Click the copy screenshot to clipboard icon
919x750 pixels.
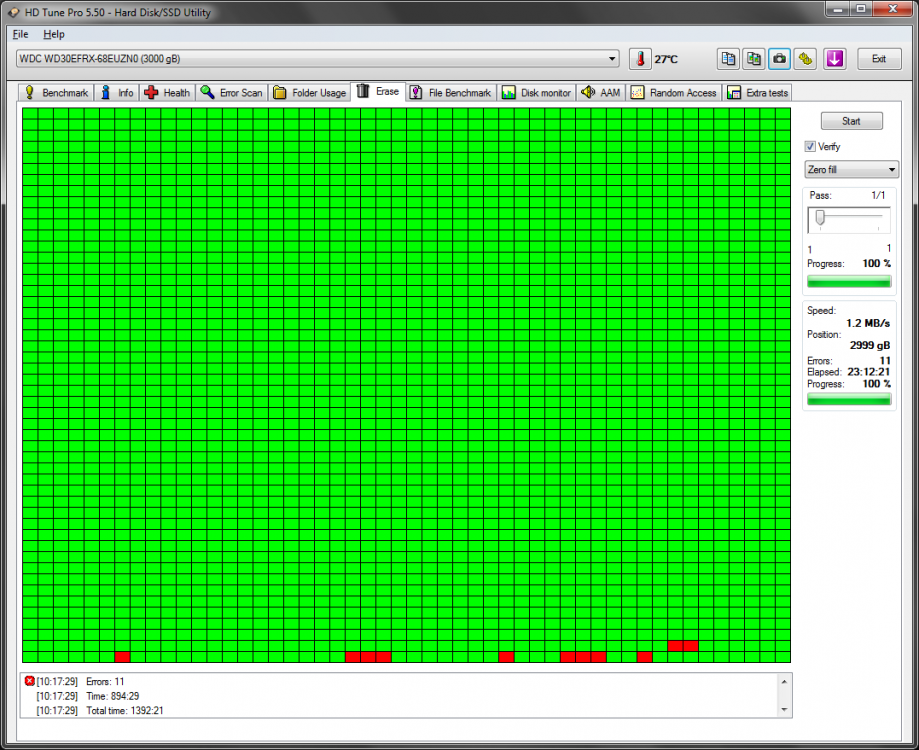point(754,59)
